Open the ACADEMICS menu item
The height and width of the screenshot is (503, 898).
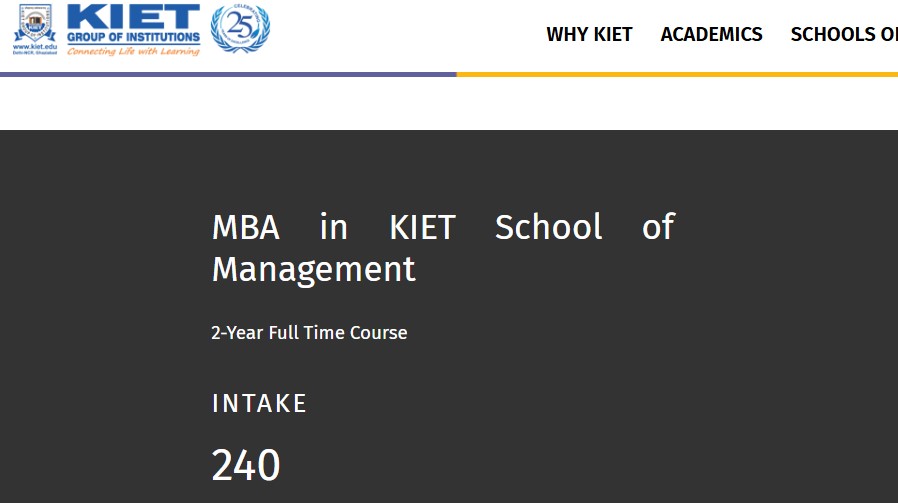(711, 34)
